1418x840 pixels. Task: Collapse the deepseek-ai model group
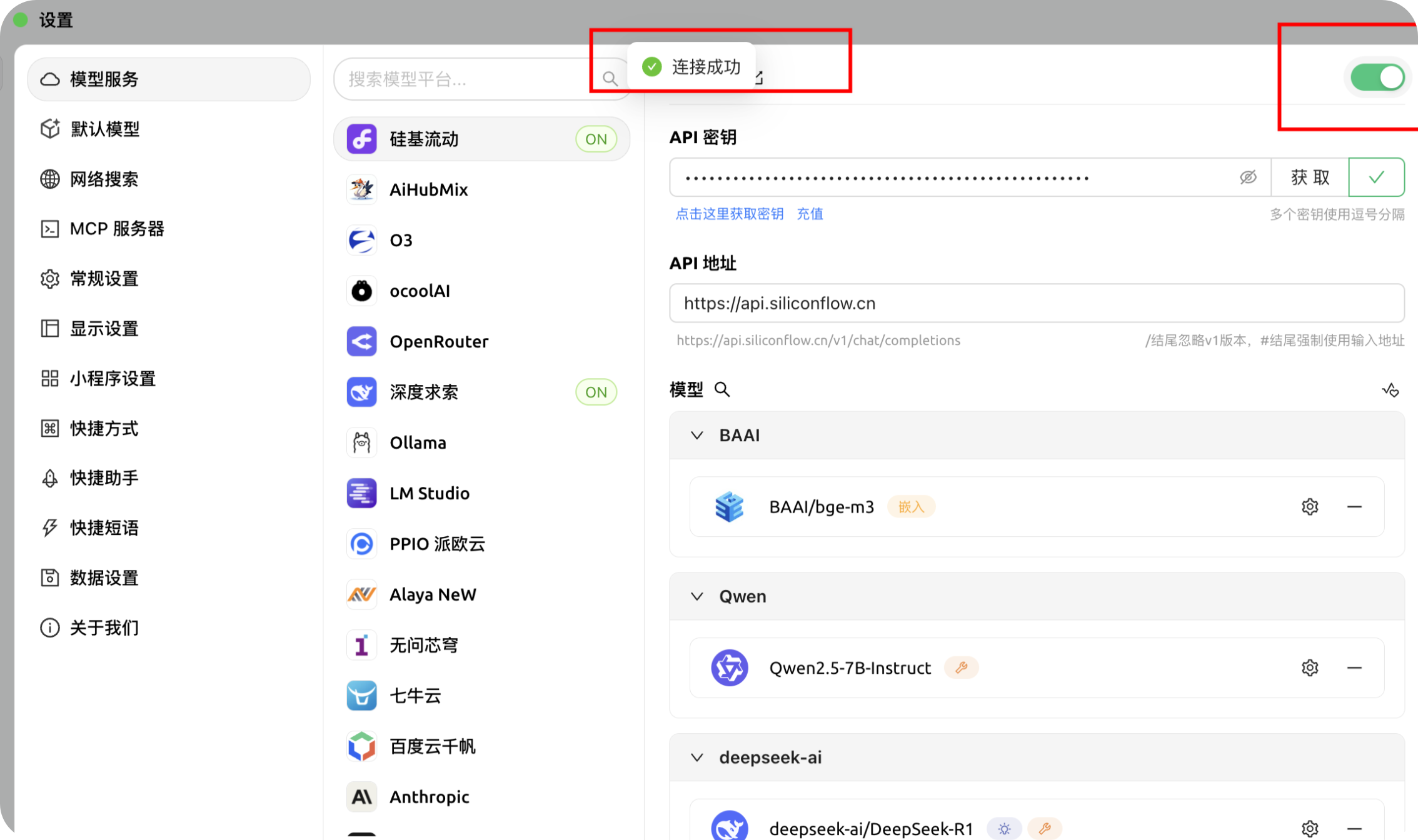point(696,757)
